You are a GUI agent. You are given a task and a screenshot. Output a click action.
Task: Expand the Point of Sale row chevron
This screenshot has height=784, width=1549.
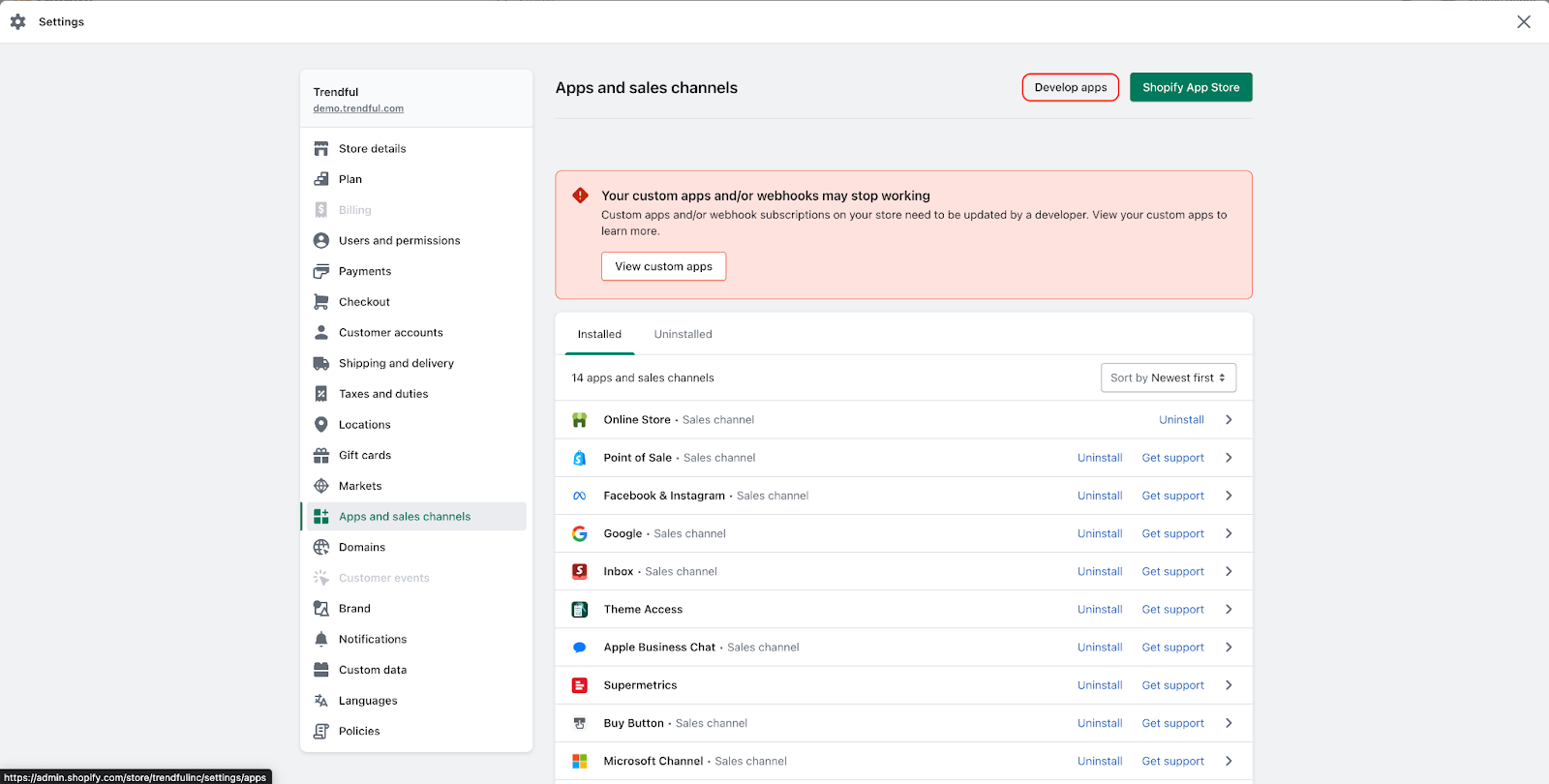[x=1229, y=458]
